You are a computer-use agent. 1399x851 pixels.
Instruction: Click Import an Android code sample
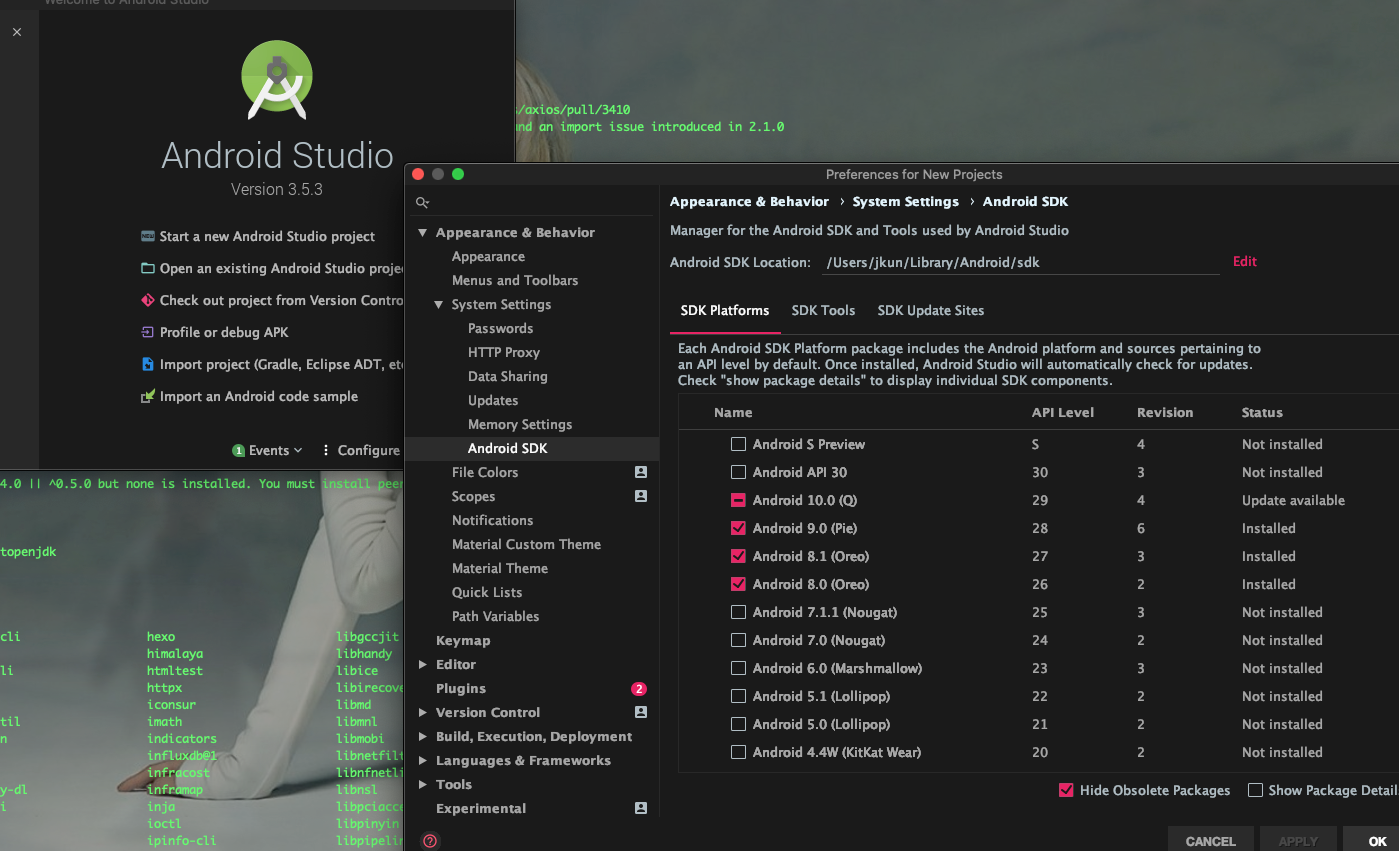[258, 396]
